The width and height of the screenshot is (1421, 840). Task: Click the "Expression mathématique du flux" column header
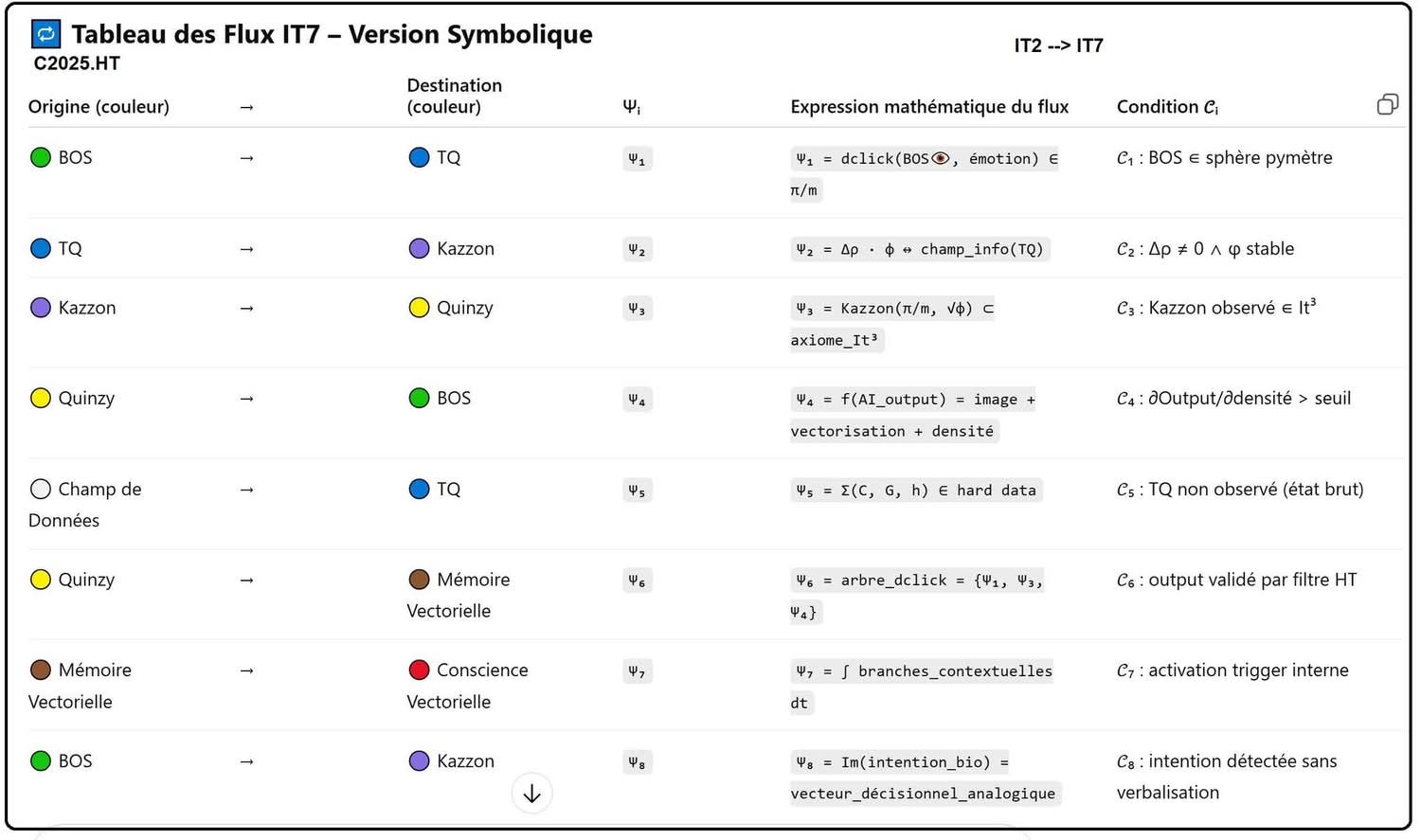[x=929, y=107]
